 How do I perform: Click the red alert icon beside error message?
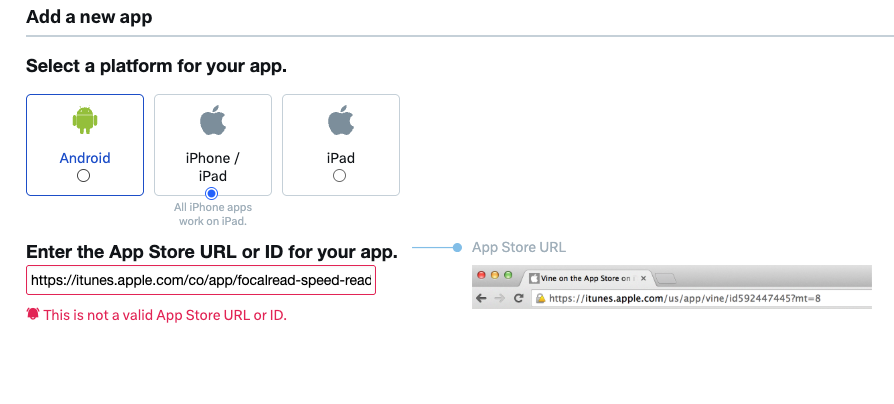point(33,314)
